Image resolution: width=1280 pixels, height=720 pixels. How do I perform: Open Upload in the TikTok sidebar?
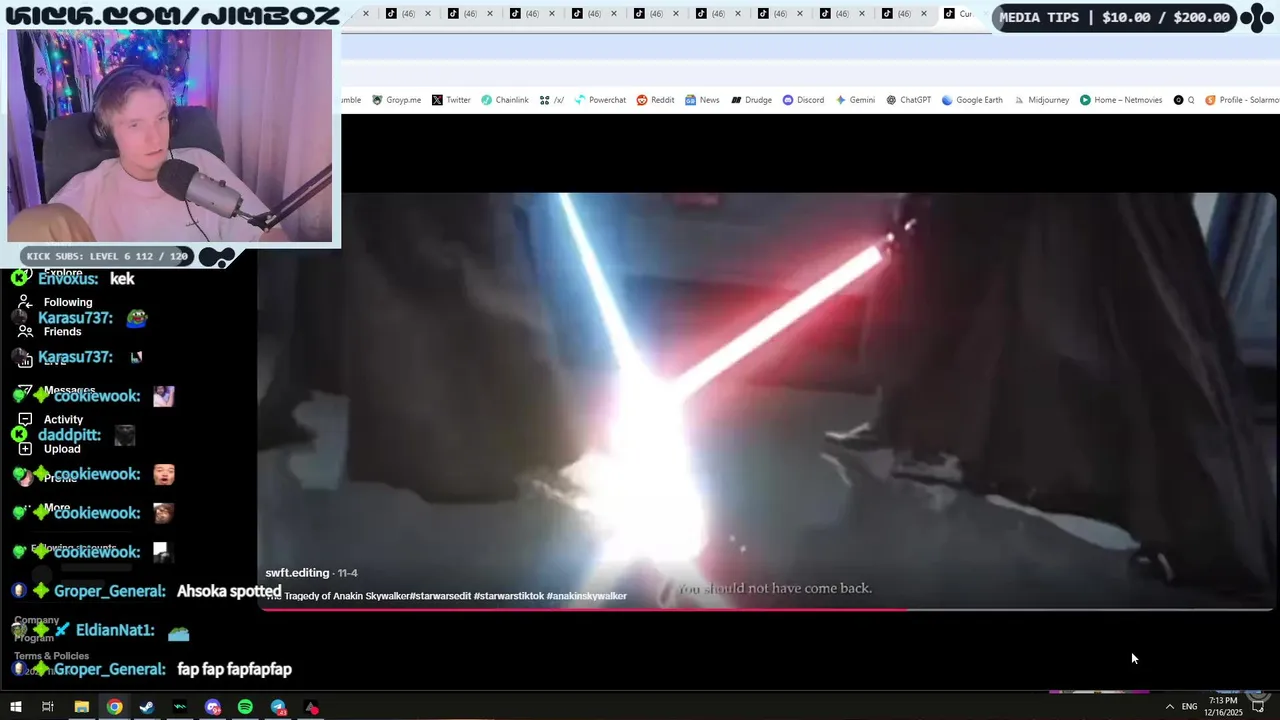pos(49,449)
